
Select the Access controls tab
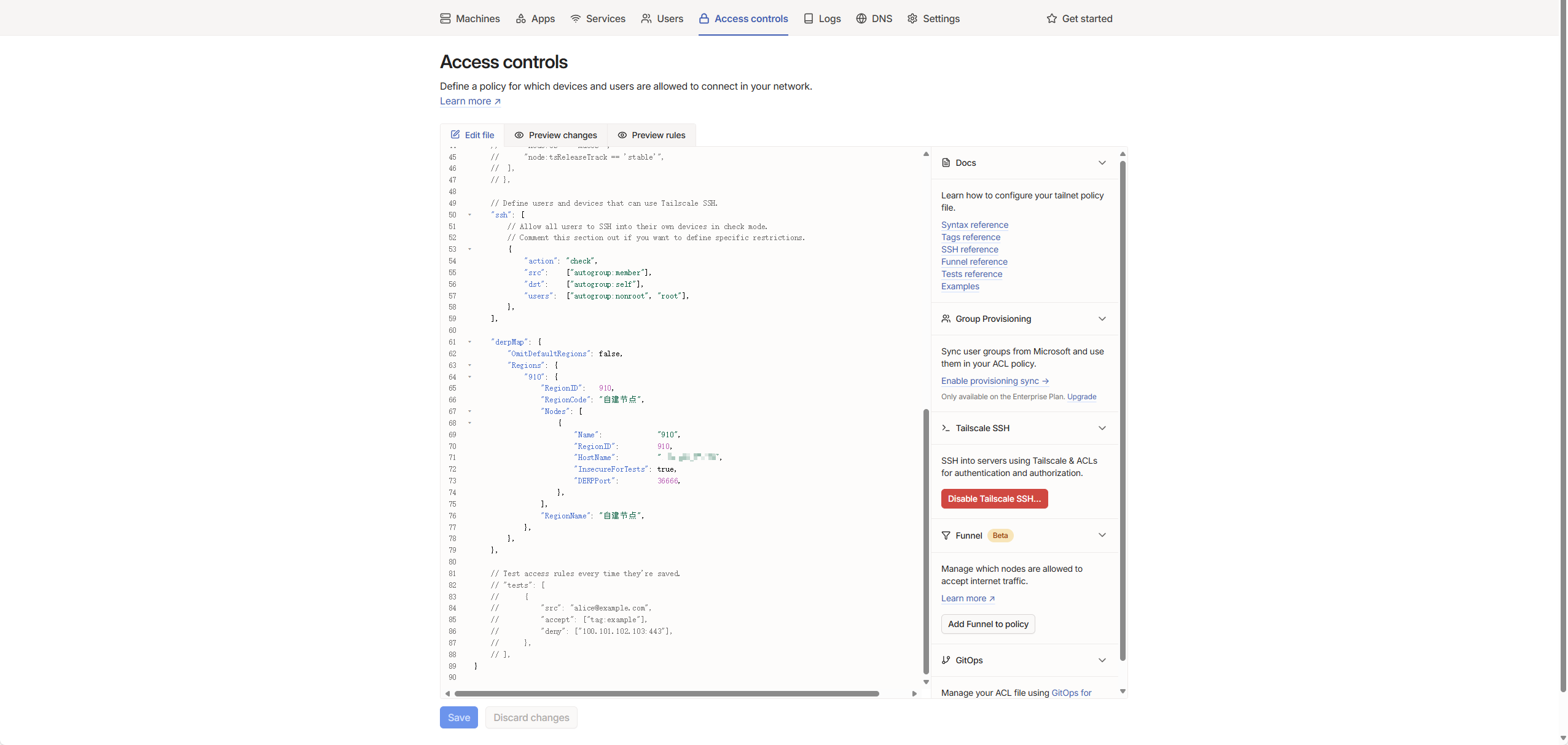coord(743,18)
